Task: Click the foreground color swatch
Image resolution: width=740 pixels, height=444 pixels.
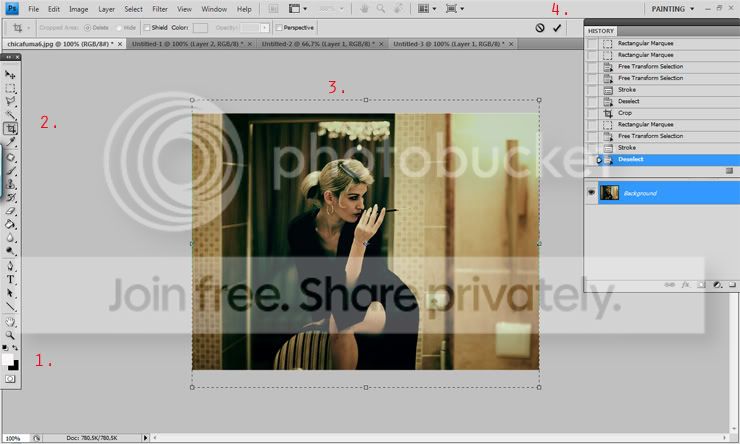Action: (8, 359)
